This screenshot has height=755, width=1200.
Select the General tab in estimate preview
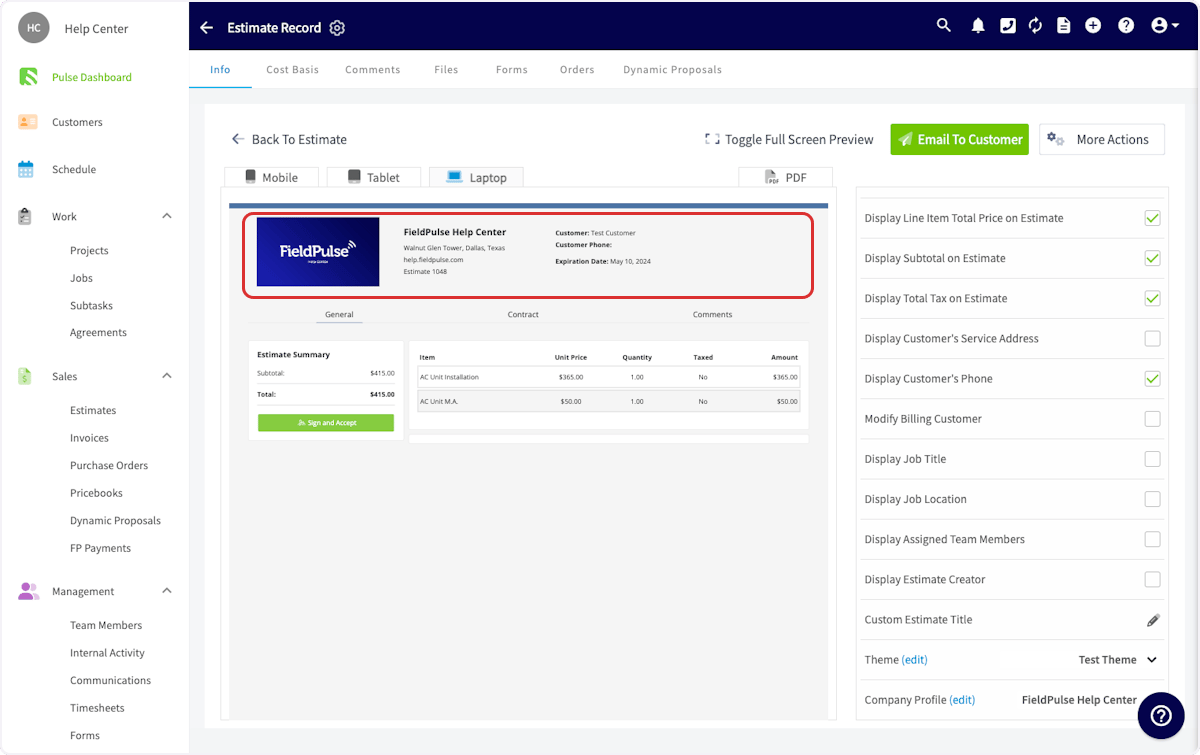click(339, 314)
